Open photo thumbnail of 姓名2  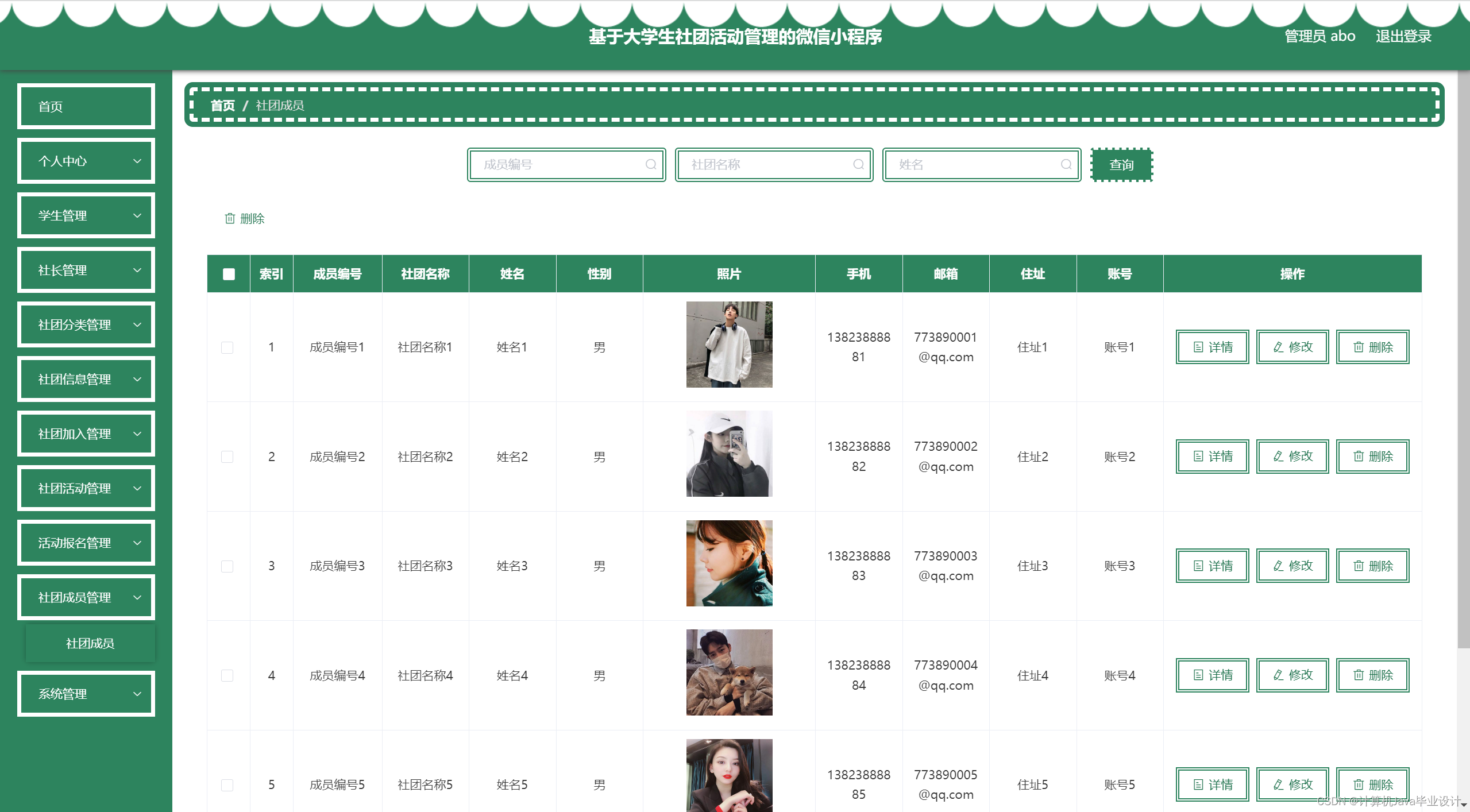[x=729, y=454]
